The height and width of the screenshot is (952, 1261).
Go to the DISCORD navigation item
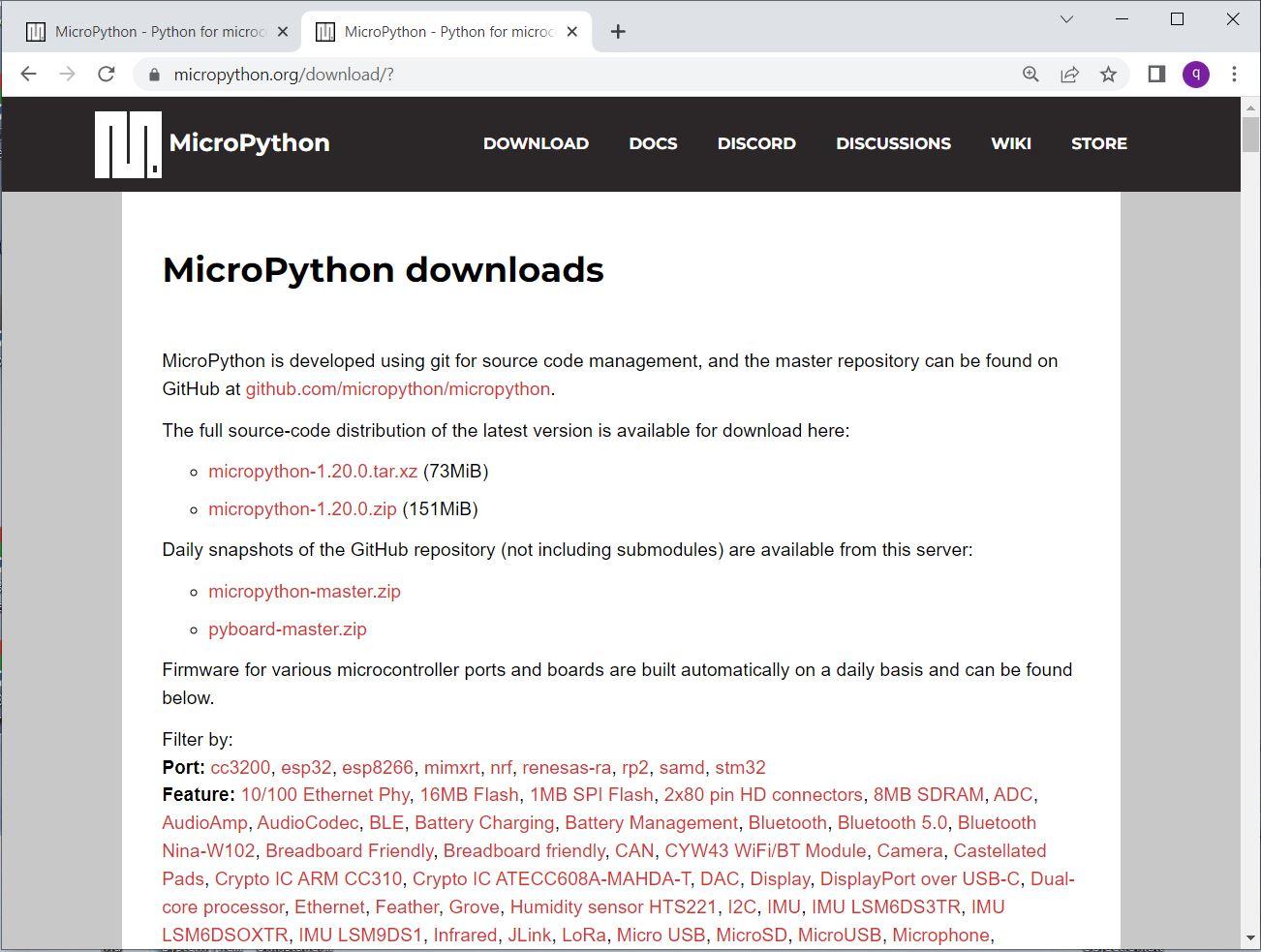click(x=756, y=143)
